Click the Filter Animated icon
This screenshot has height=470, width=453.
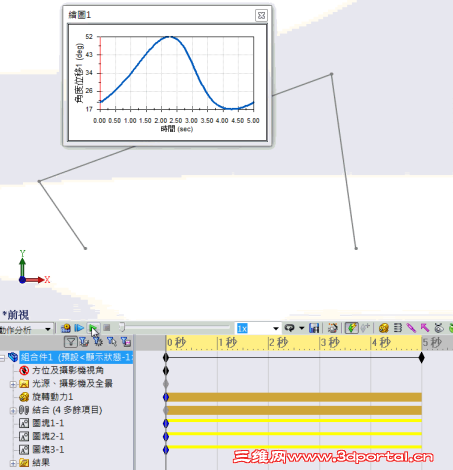pyautogui.click(x=84, y=342)
